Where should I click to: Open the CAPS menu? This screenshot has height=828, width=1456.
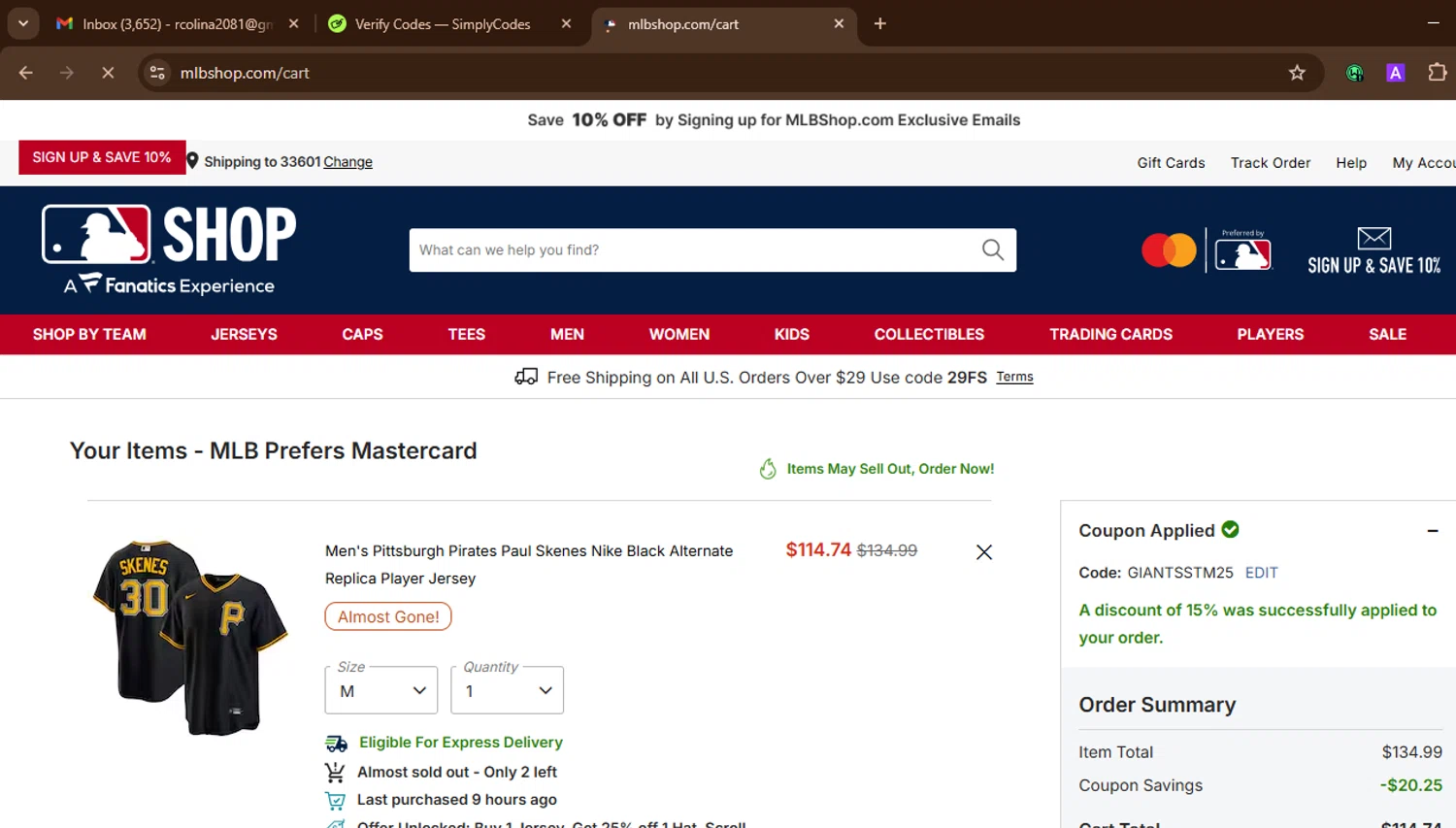(362, 334)
